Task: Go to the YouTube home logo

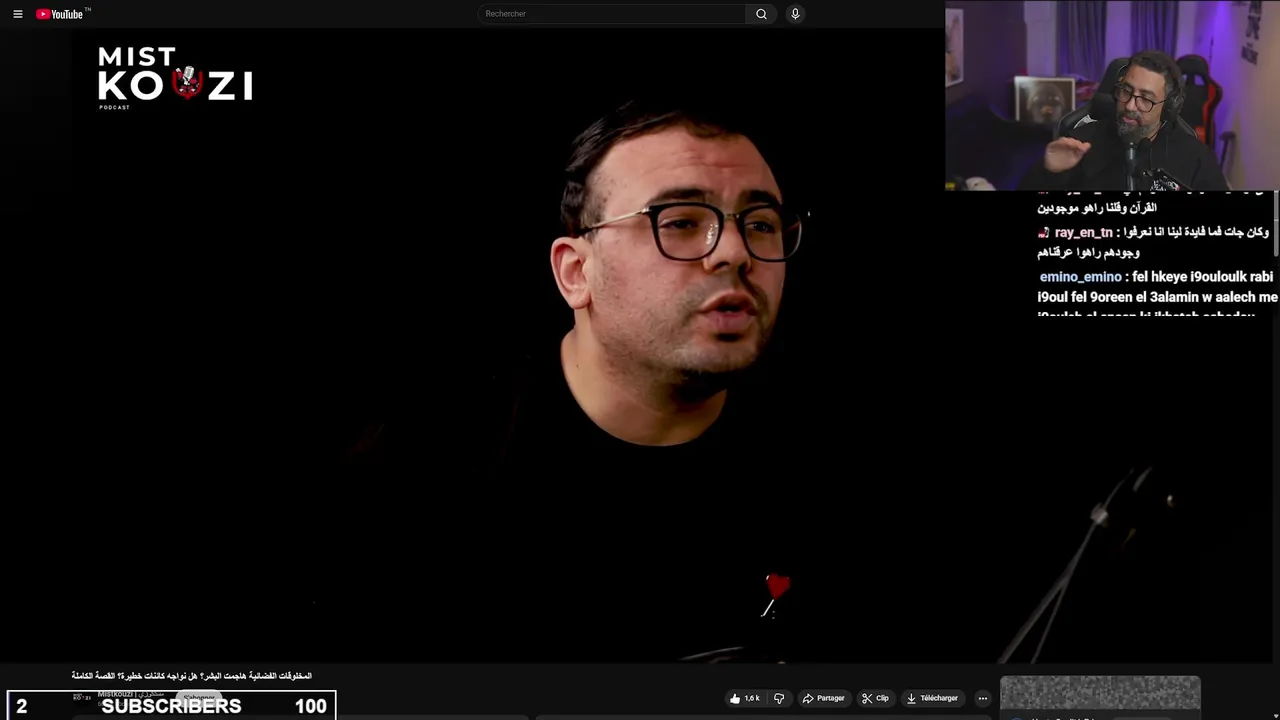Action: click(62, 14)
